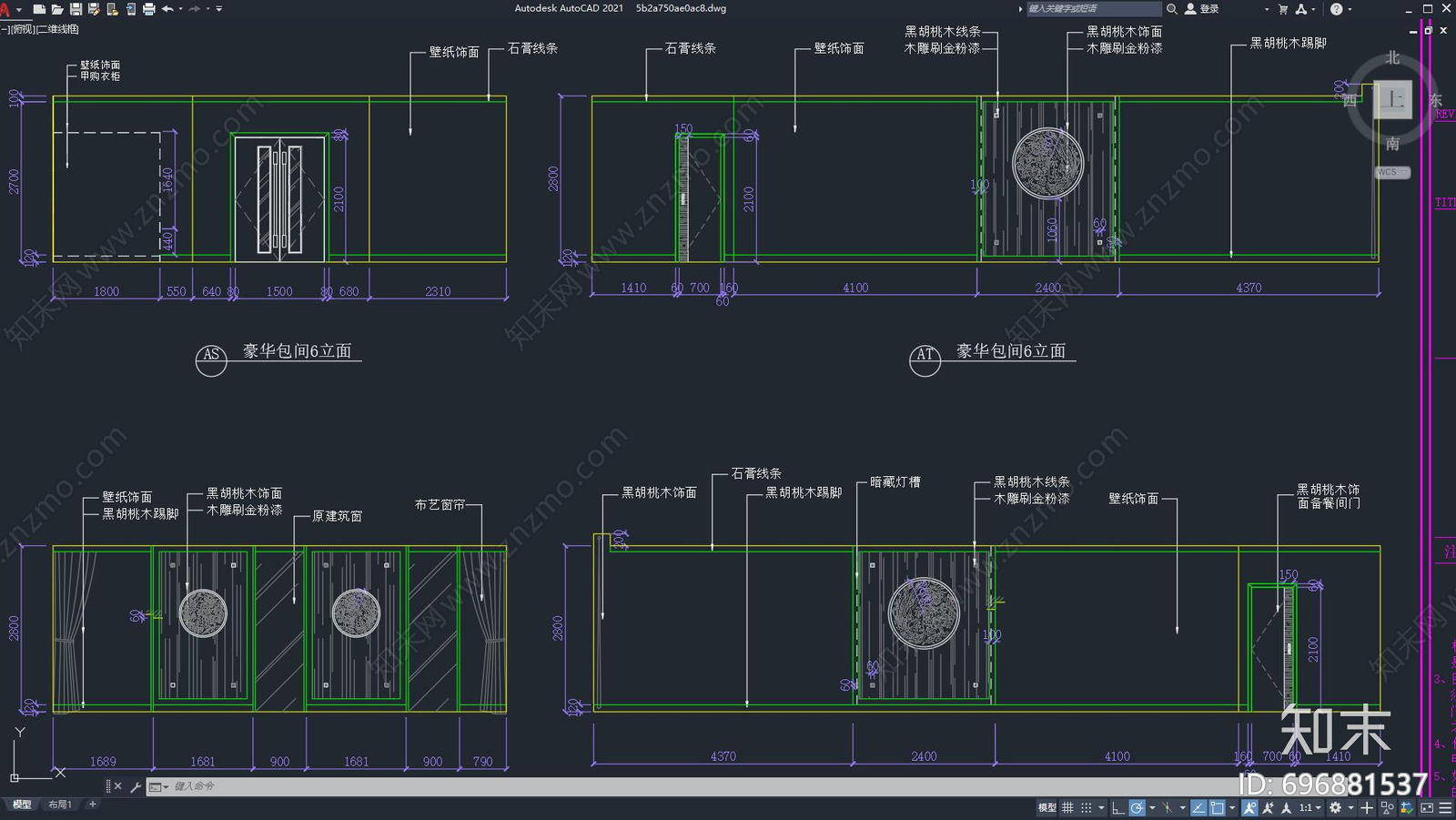1456x820 pixels.
Task: Click the command line customize wrench icon
Action: 136,786
